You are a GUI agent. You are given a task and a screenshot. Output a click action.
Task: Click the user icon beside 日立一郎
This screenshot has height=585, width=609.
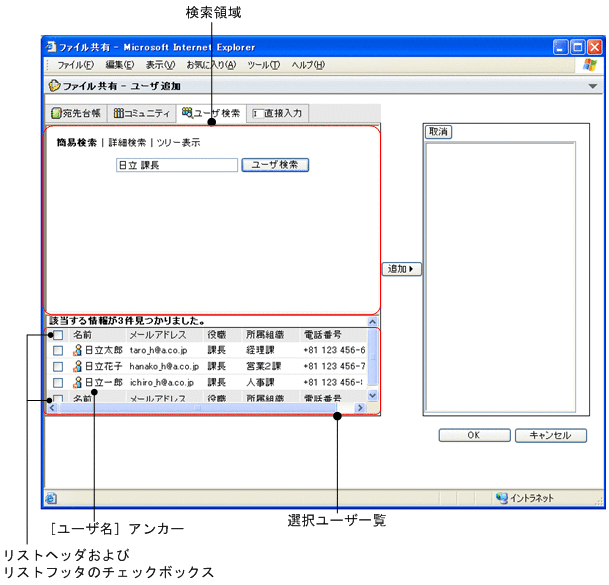tap(78, 383)
